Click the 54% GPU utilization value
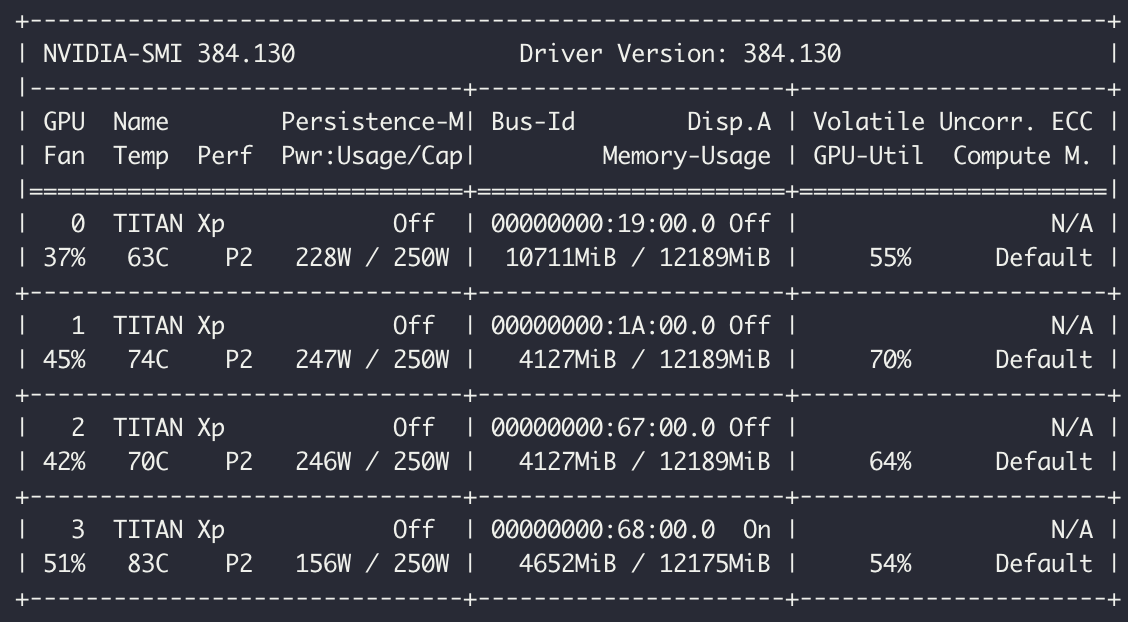Image resolution: width=1128 pixels, height=622 pixels. tap(890, 564)
